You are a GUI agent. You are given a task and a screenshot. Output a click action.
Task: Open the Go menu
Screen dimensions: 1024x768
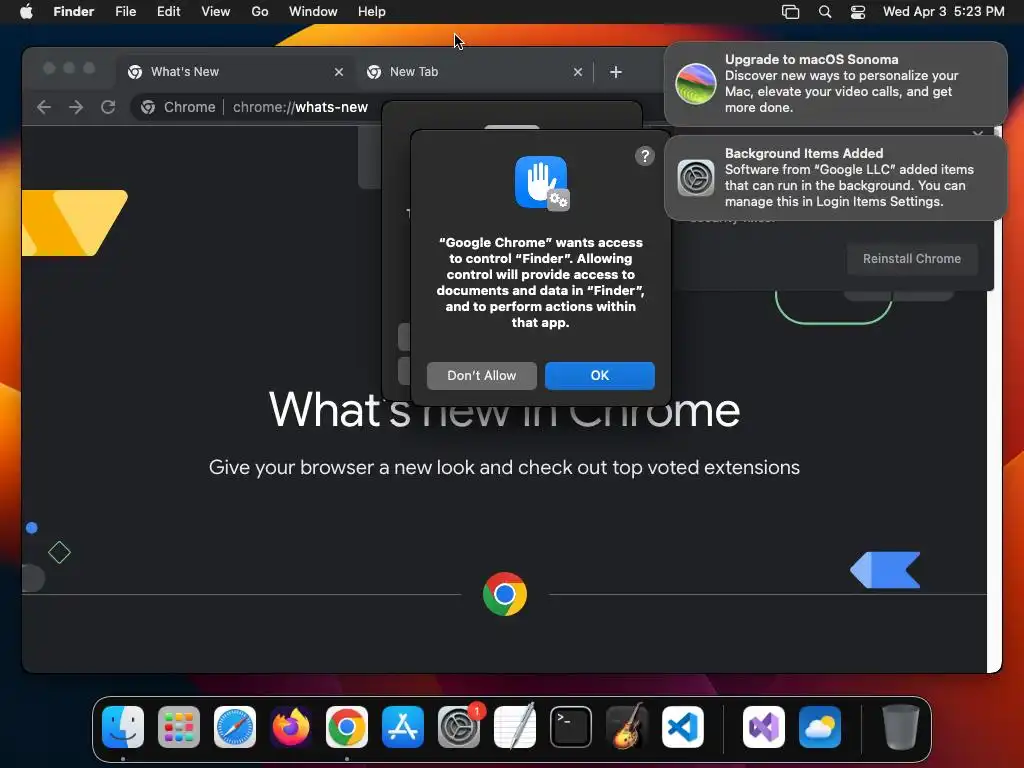[260, 12]
